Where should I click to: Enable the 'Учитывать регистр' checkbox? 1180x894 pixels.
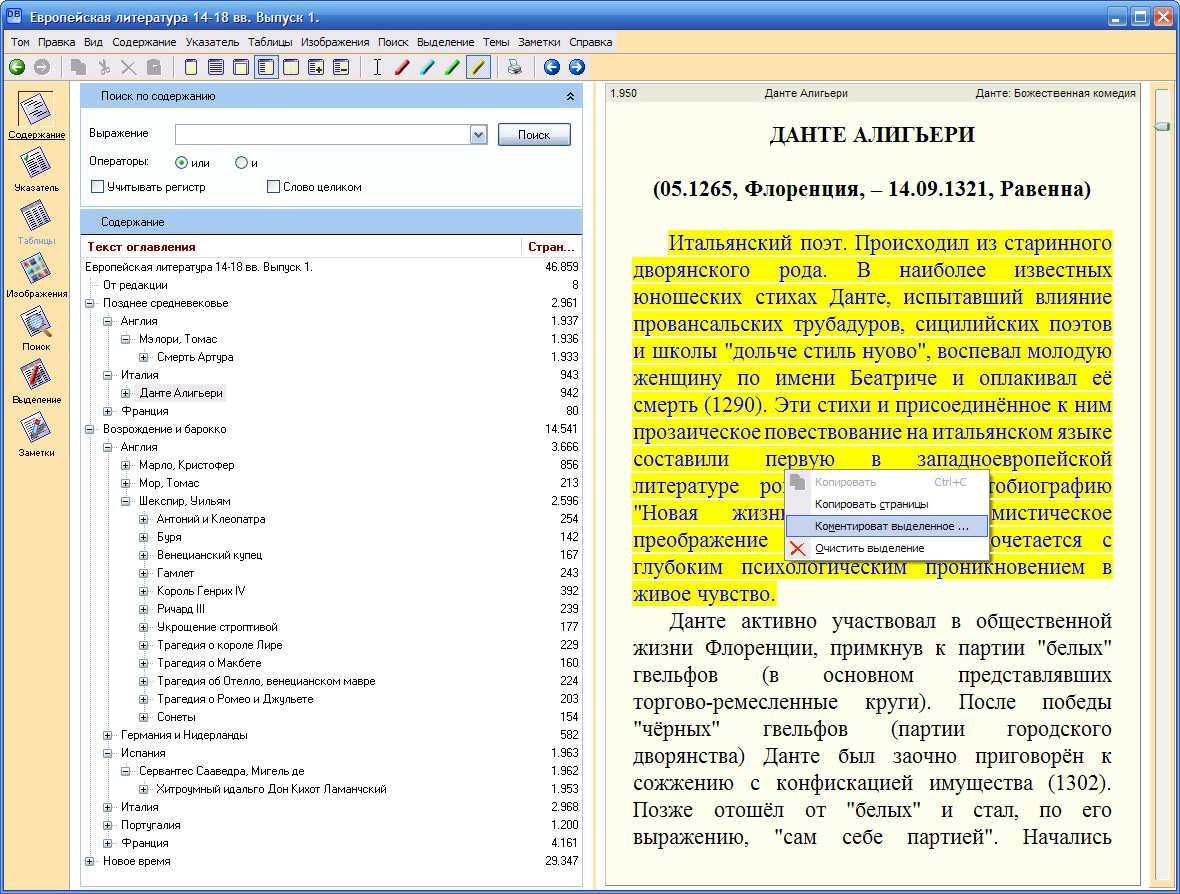click(x=97, y=187)
